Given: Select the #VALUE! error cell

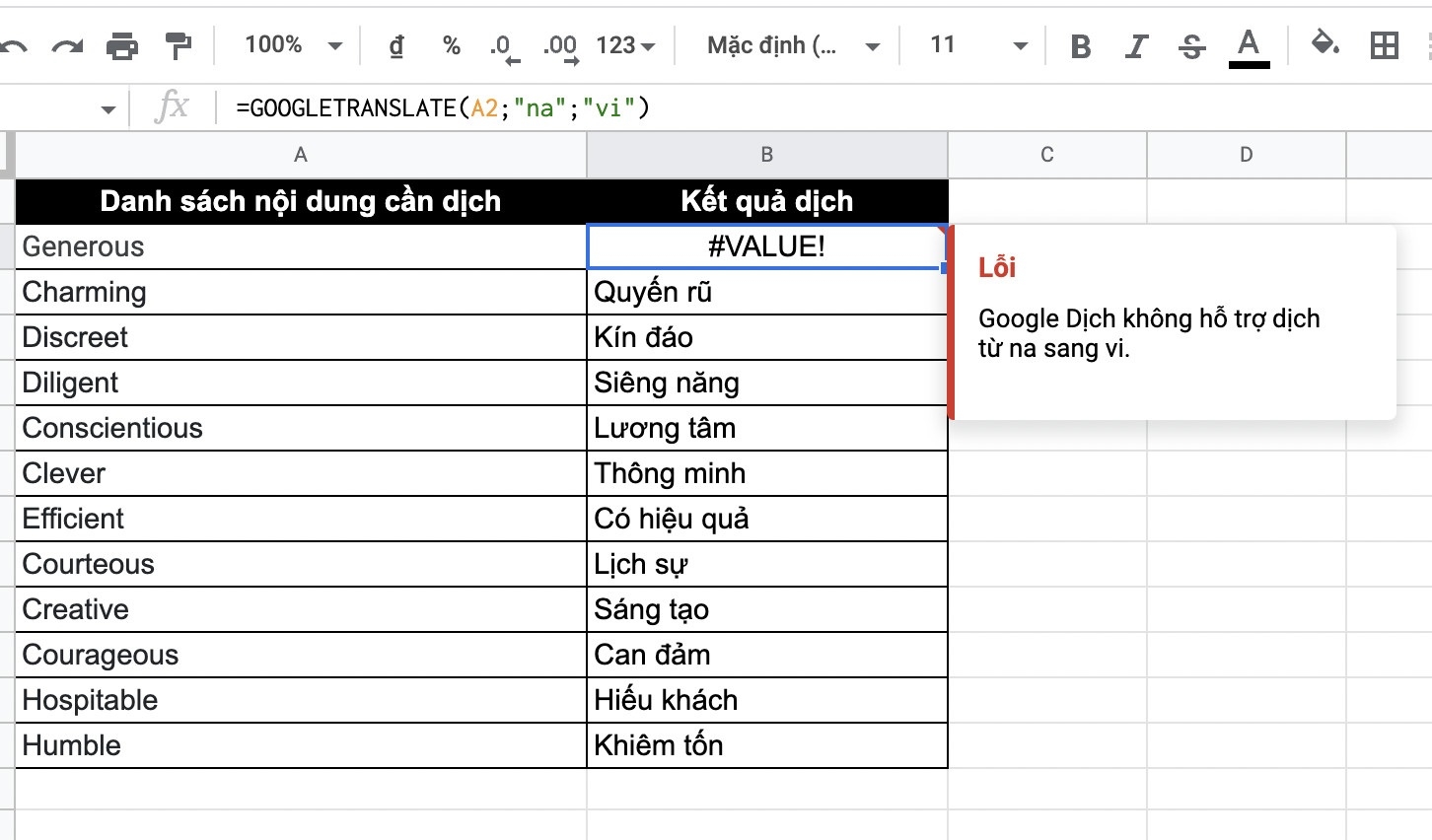Looking at the screenshot, I should coord(767,246).
